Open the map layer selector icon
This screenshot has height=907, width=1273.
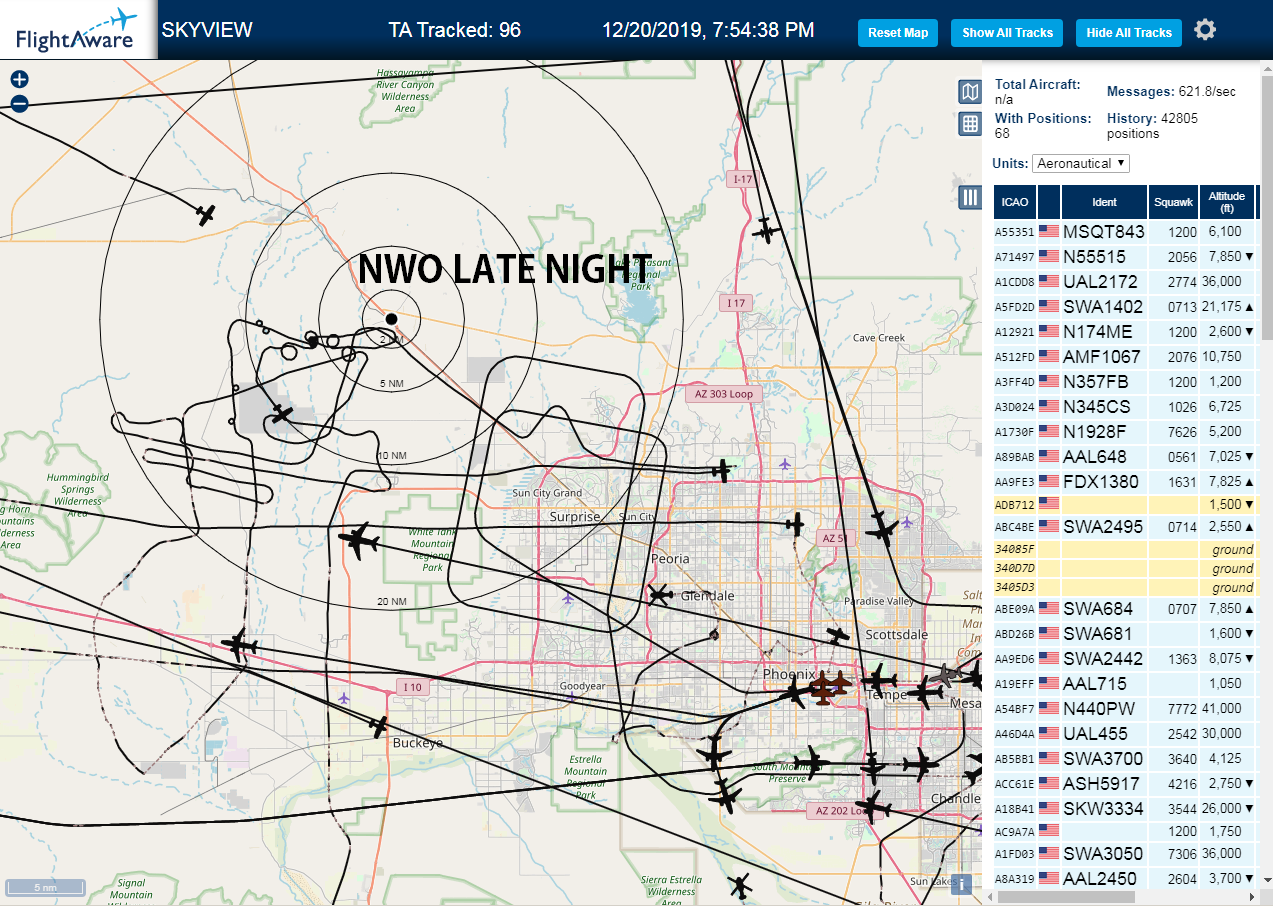click(969, 92)
